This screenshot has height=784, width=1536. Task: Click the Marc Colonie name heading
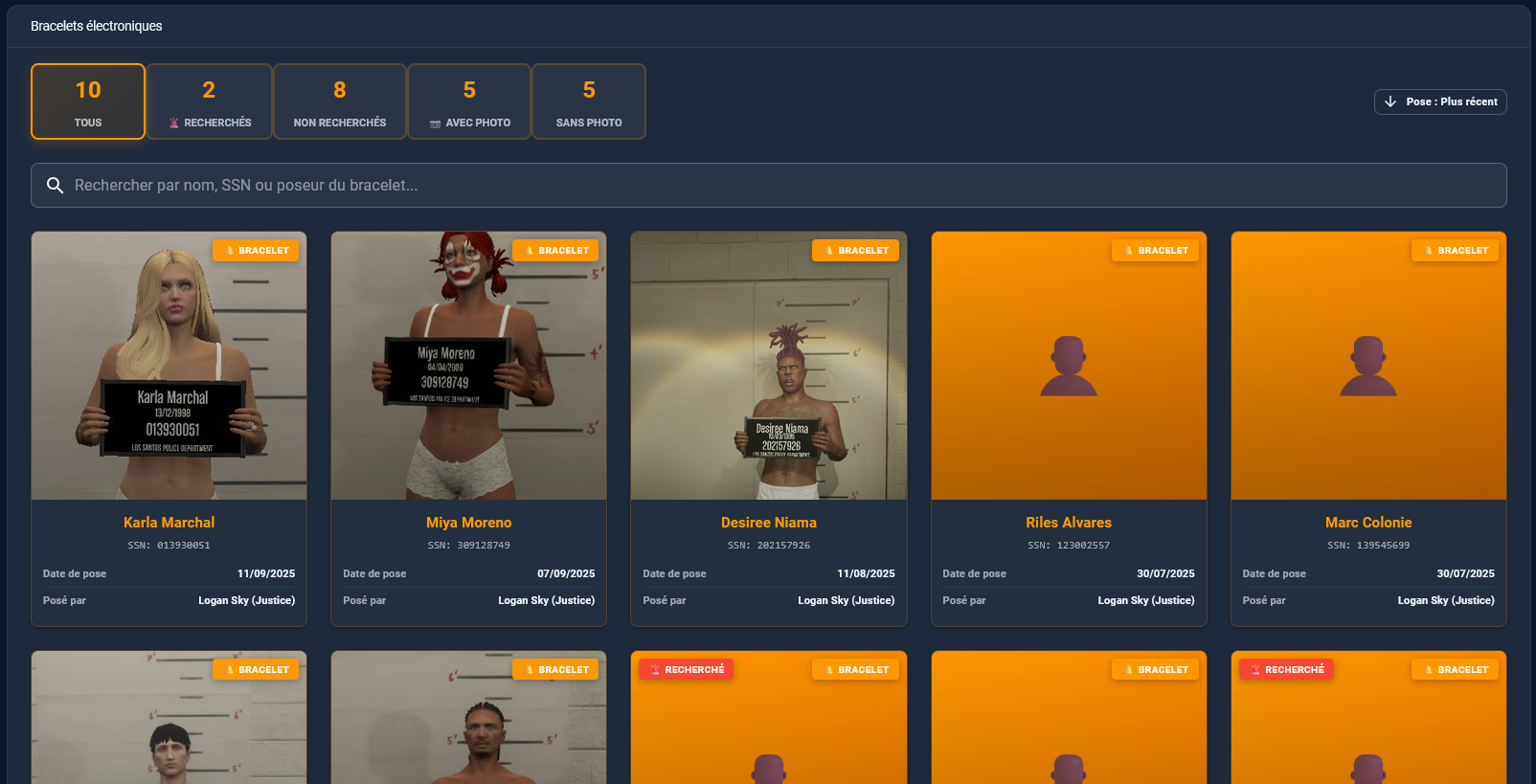tap(1367, 523)
